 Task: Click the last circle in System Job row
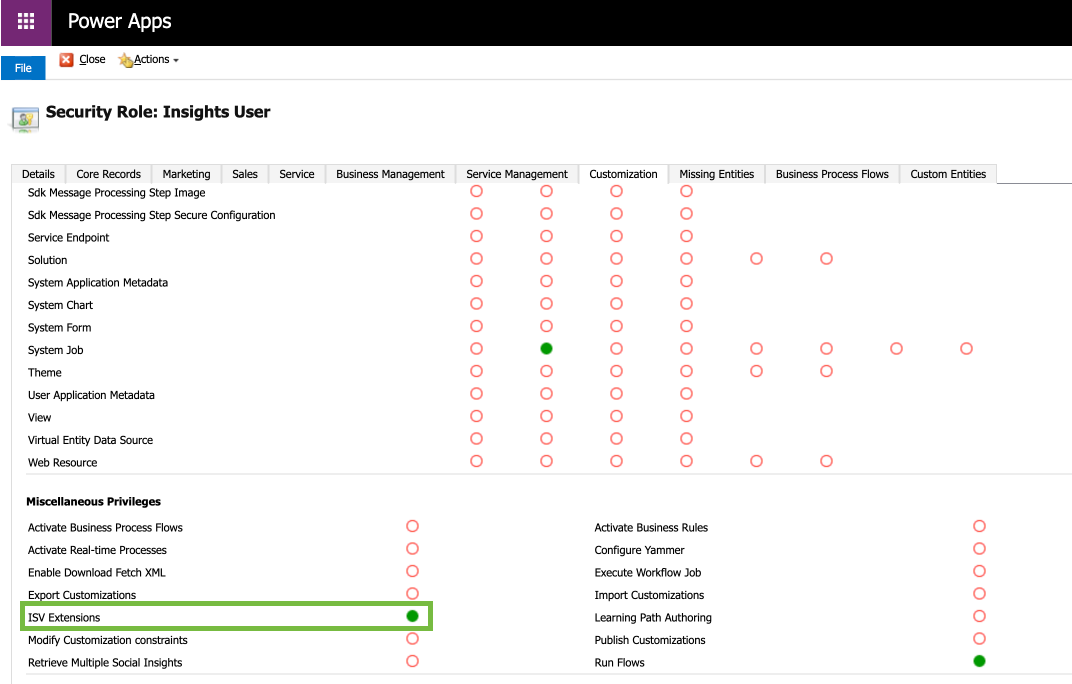pyautogui.click(x=966, y=349)
